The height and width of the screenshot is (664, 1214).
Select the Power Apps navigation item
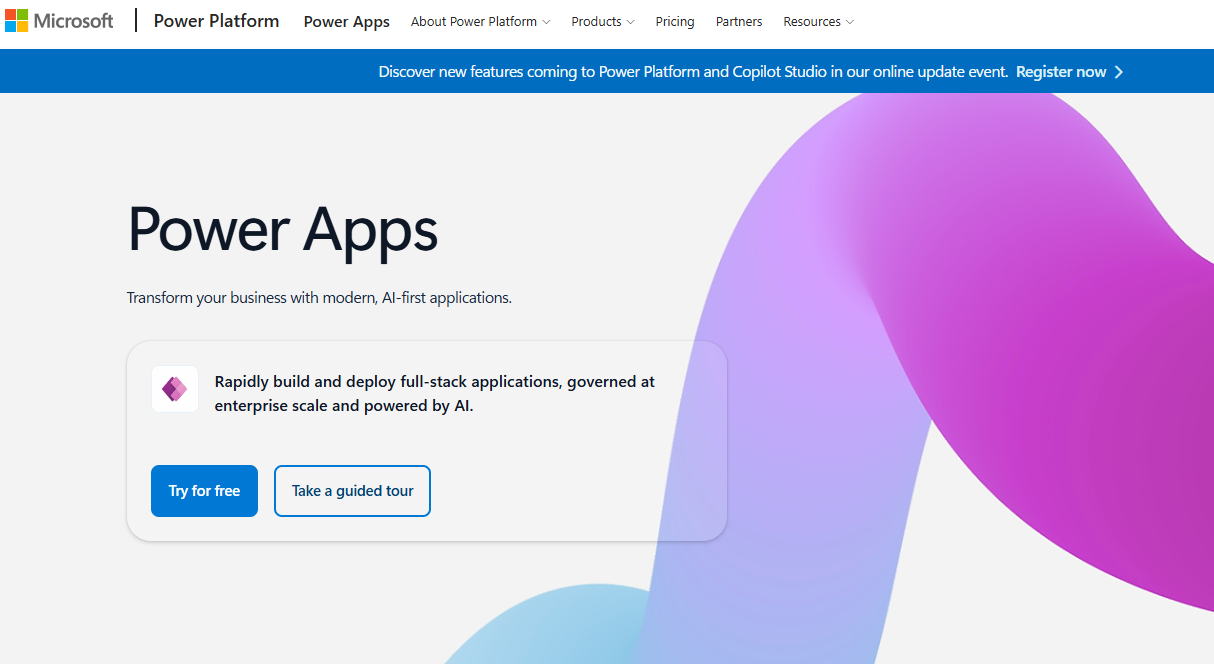[346, 20]
